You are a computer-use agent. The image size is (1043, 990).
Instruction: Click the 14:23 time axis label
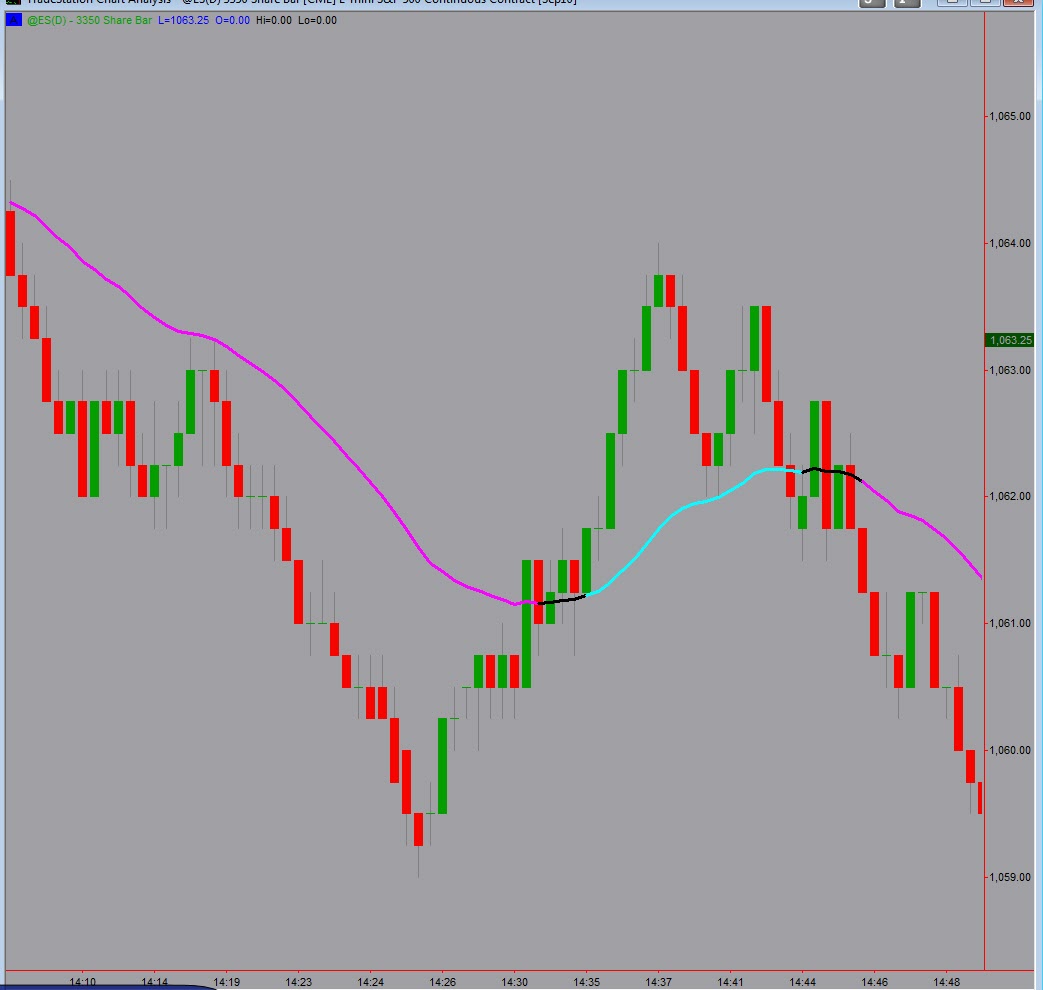point(299,982)
